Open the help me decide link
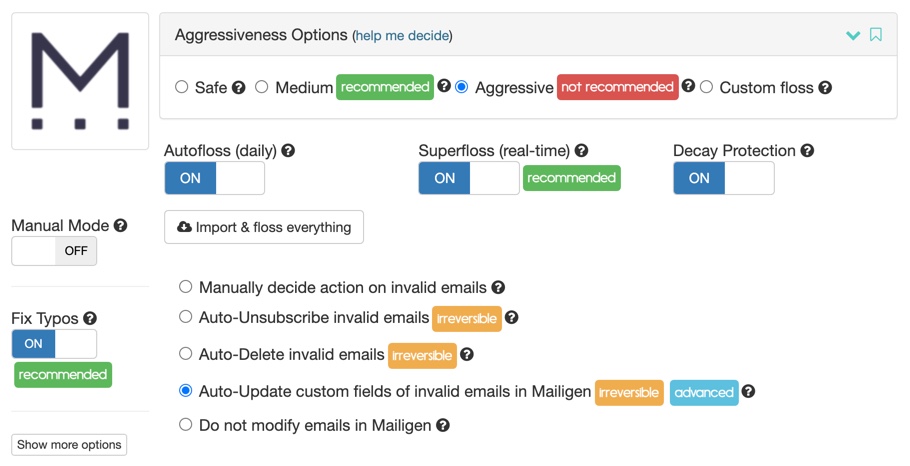The width and height of the screenshot is (910, 466). (x=402, y=36)
